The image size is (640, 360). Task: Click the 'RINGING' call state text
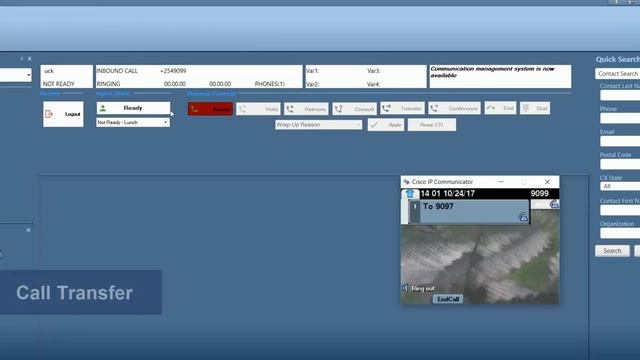pyautogui.click(x=108, y=84)
